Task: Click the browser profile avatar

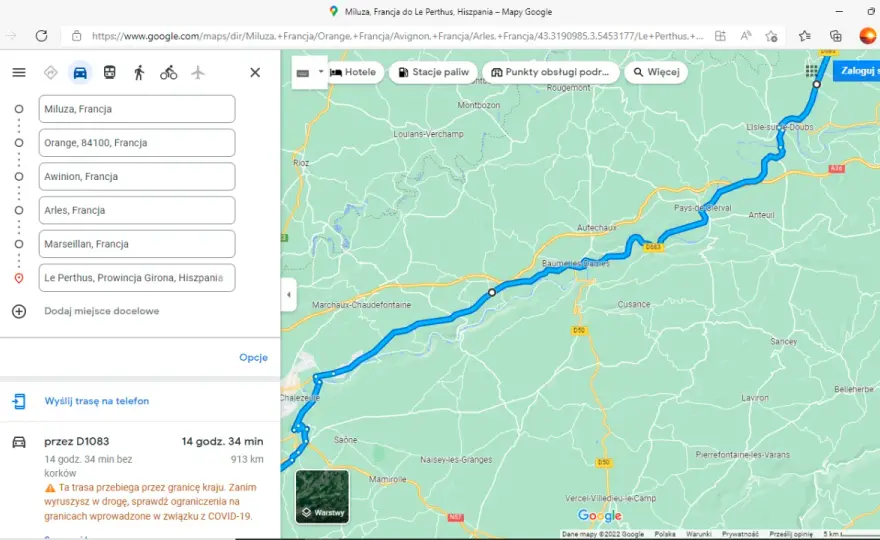Action: point(867,36)
